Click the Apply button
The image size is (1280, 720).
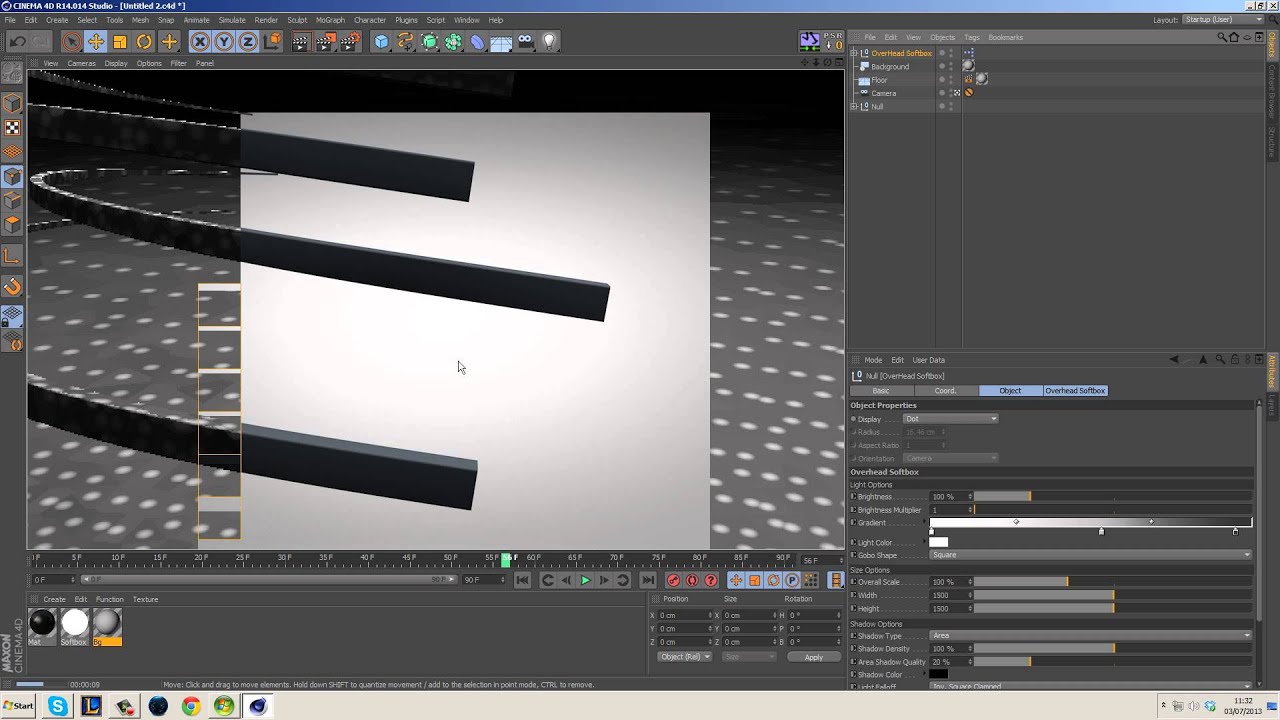(x=814, y=657)
